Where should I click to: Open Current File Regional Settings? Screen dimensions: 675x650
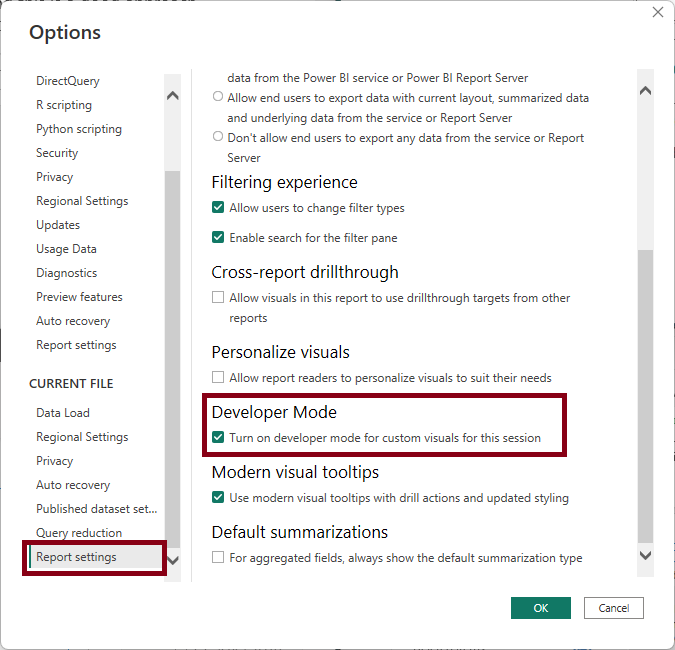[82, 437]
